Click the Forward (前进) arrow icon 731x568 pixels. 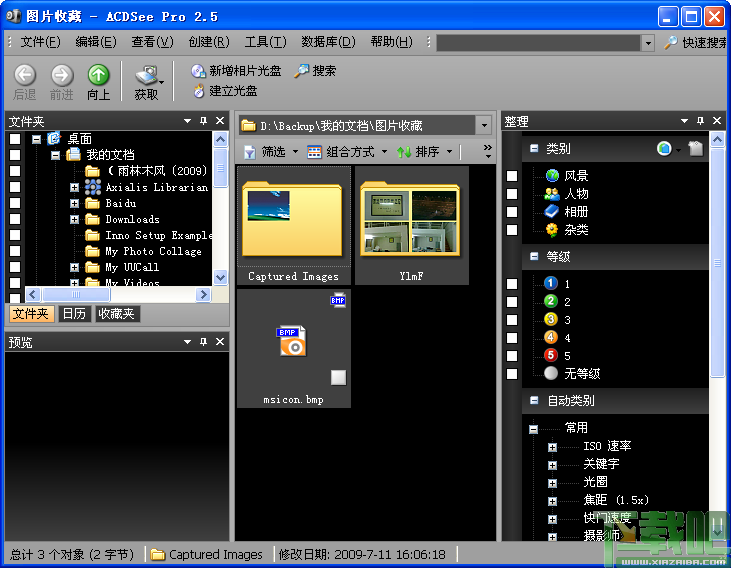click(x=62, y=75)
